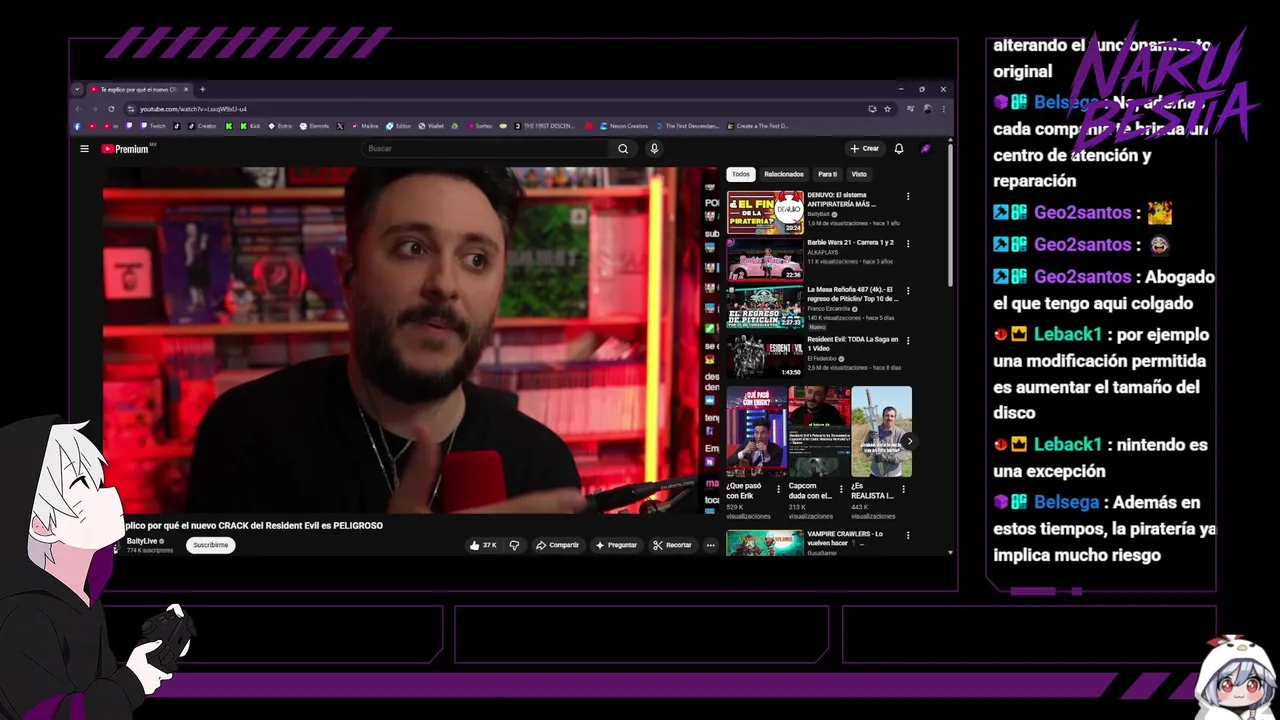Start voice search with microphone icon
1280x720 pixels.
[x=654, y=149]
